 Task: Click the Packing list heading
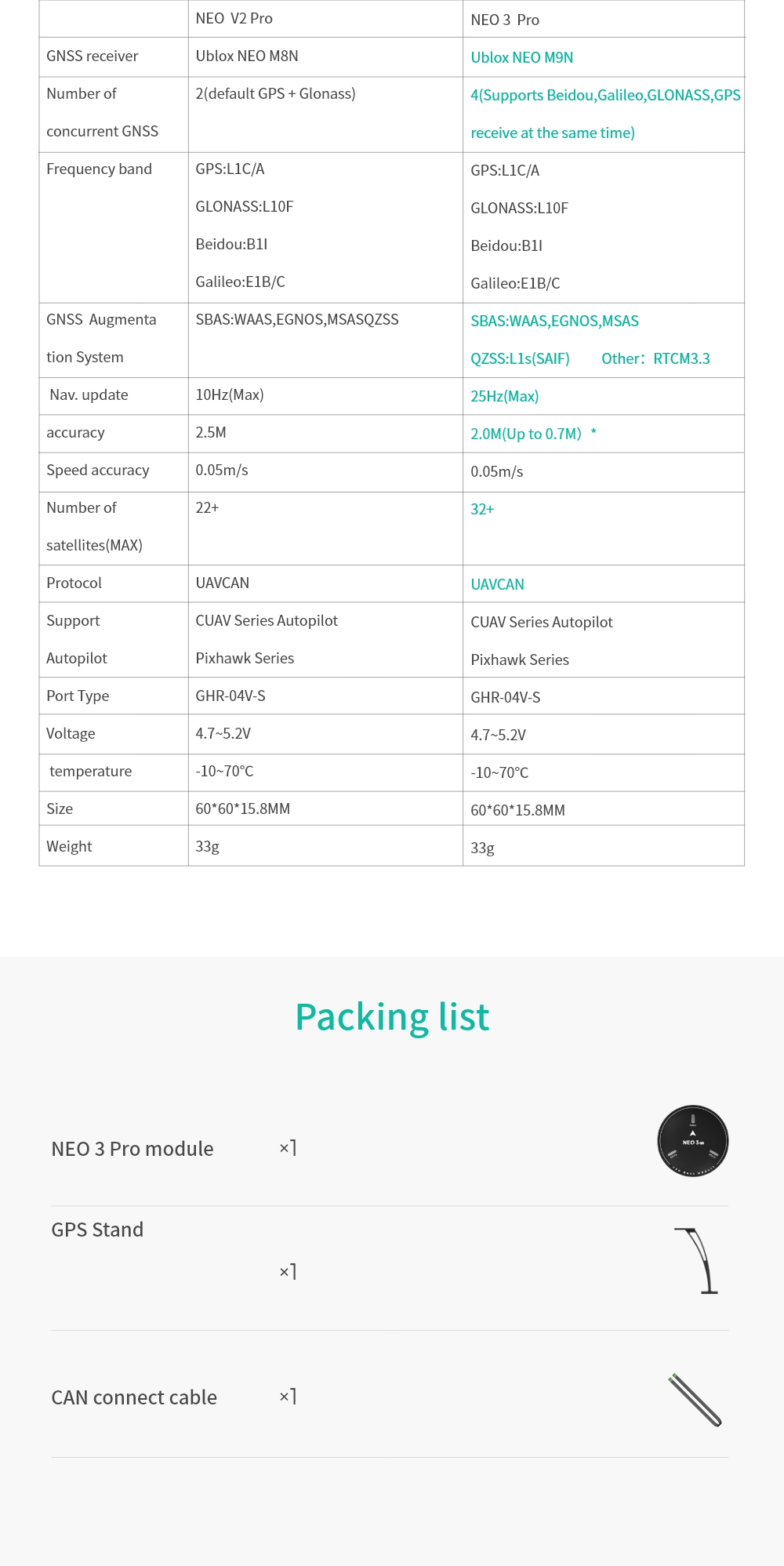point(392,1017)
